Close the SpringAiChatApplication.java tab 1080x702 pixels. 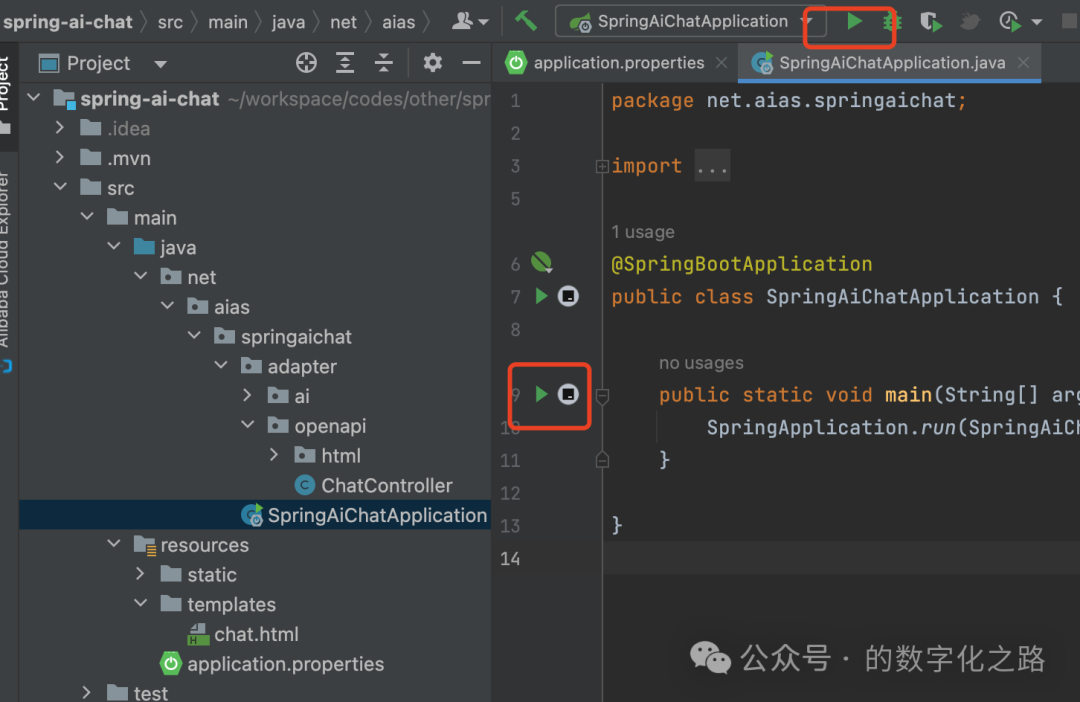pos(1024,63)
